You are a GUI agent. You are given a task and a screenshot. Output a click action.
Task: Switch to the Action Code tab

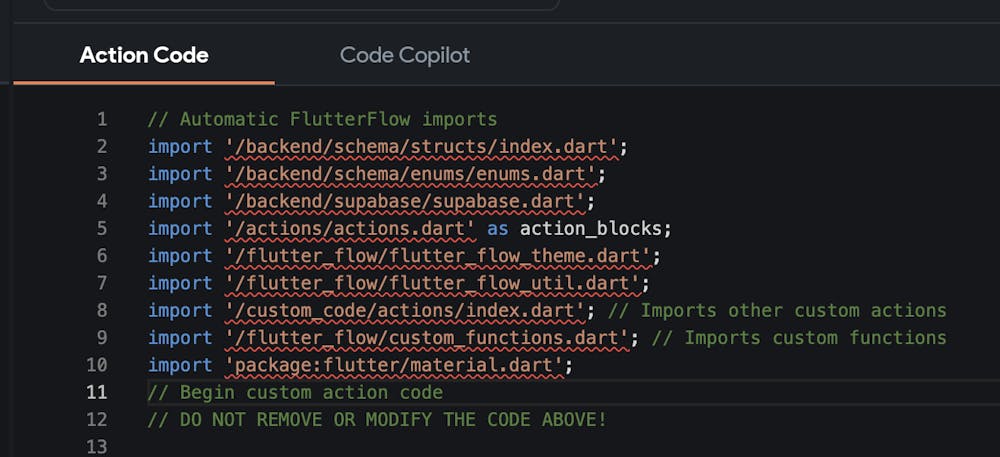click(x=144, y=55)
